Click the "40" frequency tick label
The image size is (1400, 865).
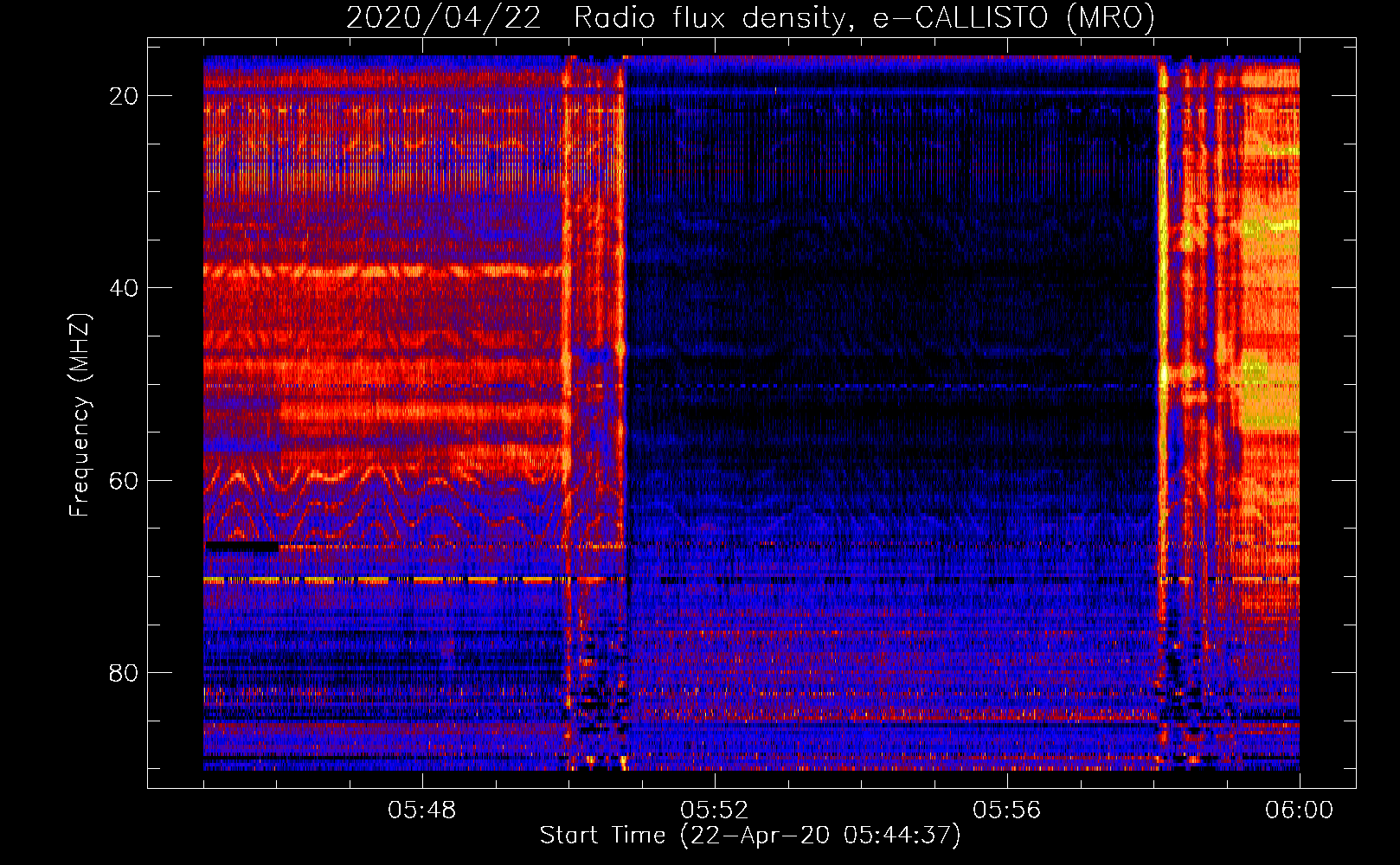tap(124, 288)
